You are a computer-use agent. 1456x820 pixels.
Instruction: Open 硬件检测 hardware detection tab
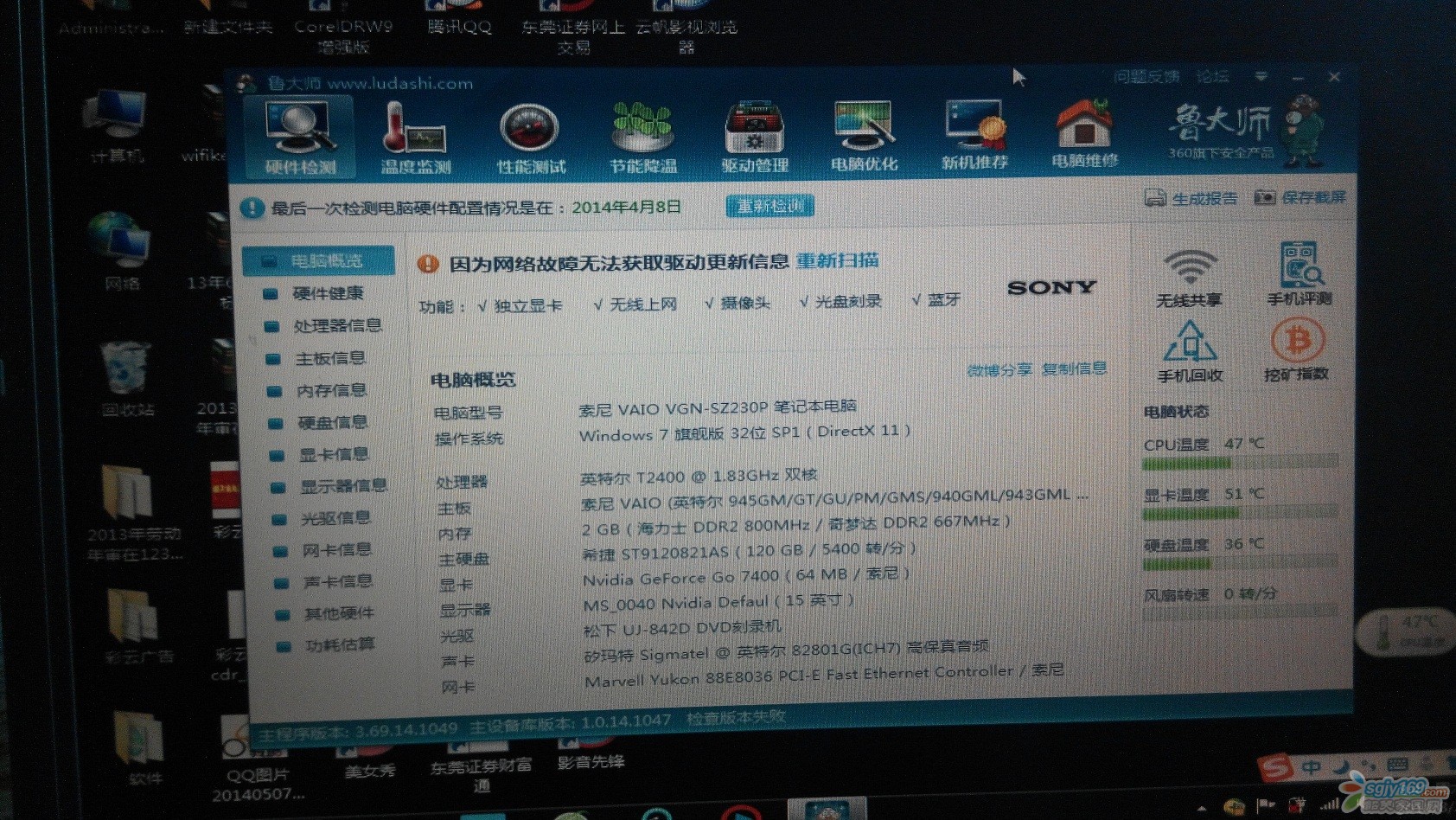[x=299, y=138]
